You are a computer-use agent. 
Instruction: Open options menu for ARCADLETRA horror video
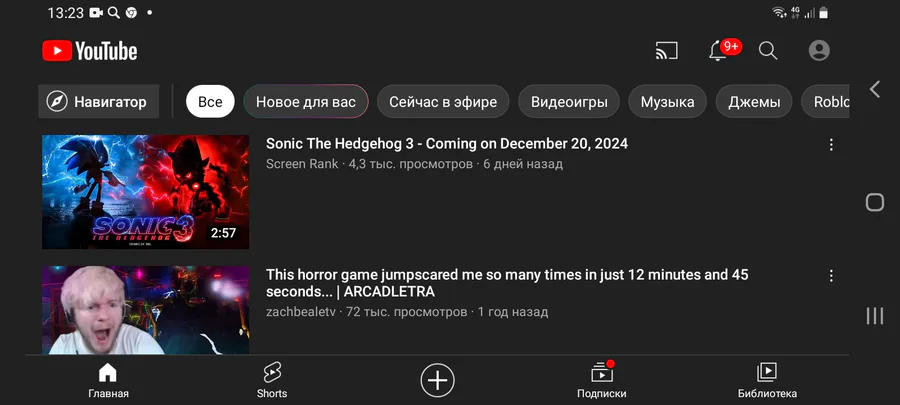[831, 276]
